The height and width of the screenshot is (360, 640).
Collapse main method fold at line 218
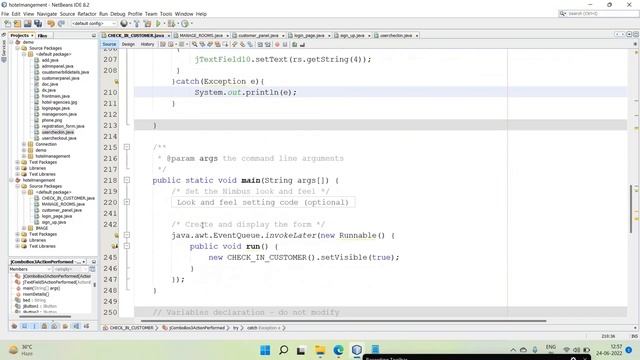(x=127, y=180)
